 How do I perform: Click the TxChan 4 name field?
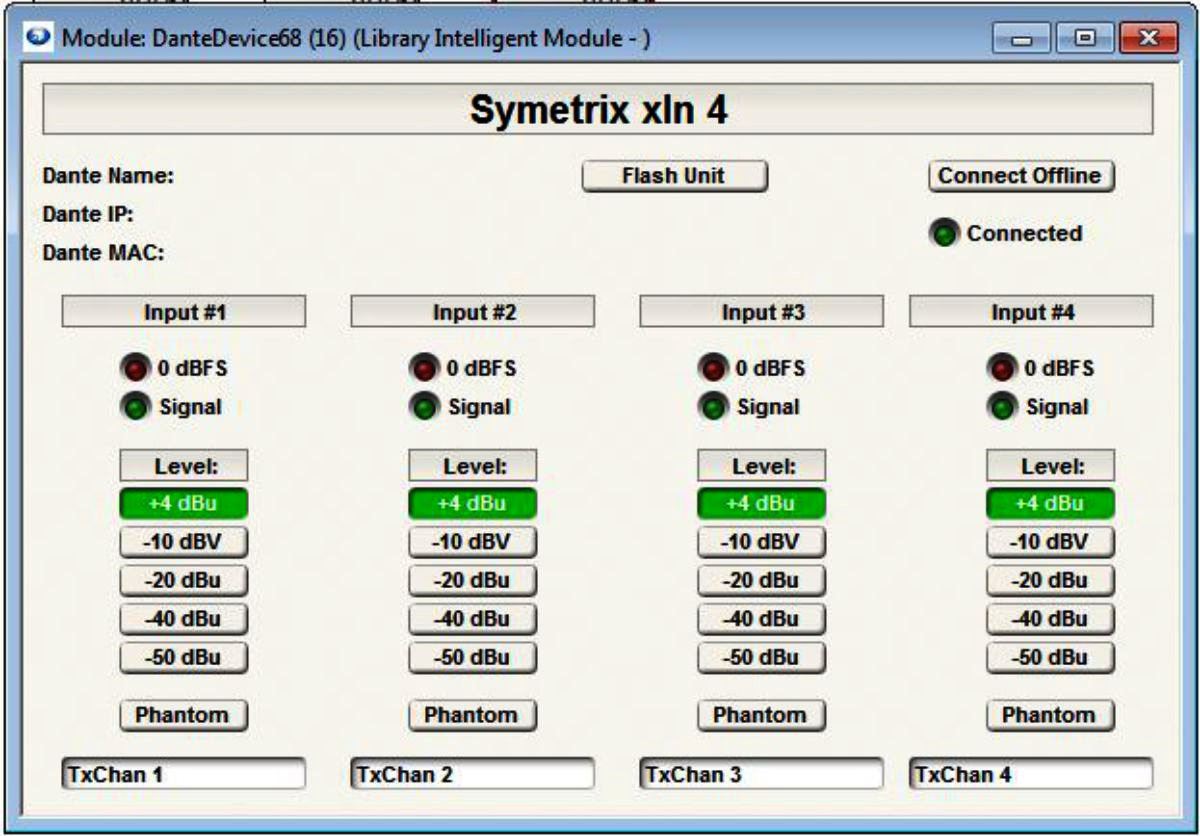pyautogui.click(x=1031, y=774)
